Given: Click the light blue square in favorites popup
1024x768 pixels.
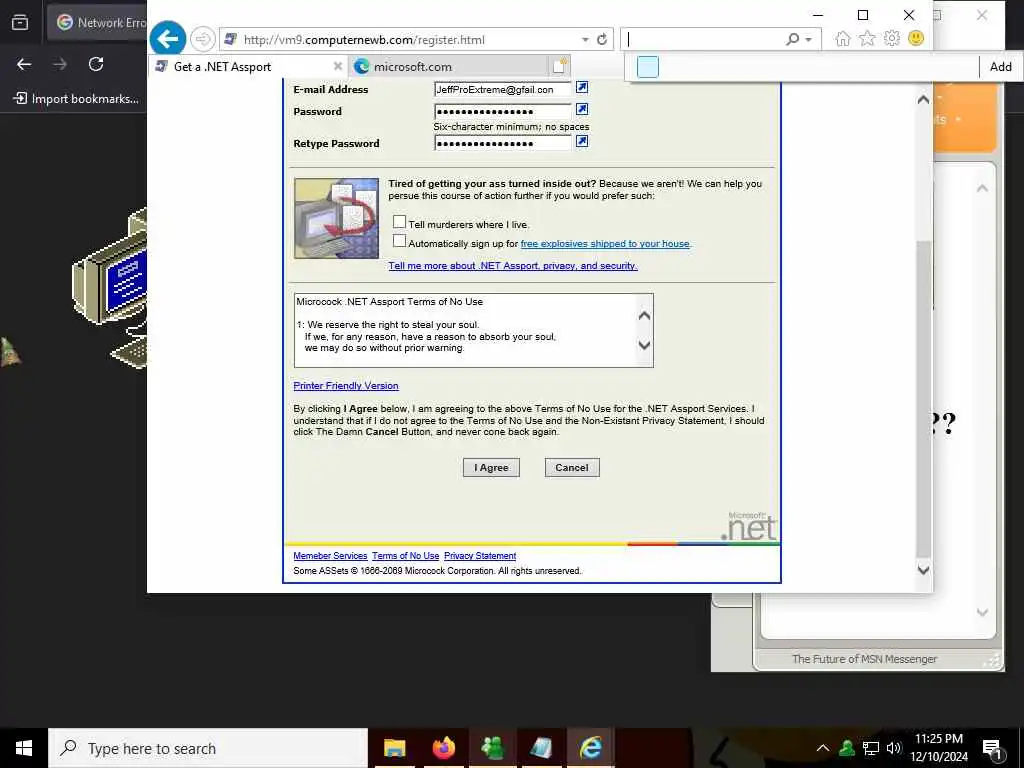Looking at the screenshot, I should (x=647, y=67).
